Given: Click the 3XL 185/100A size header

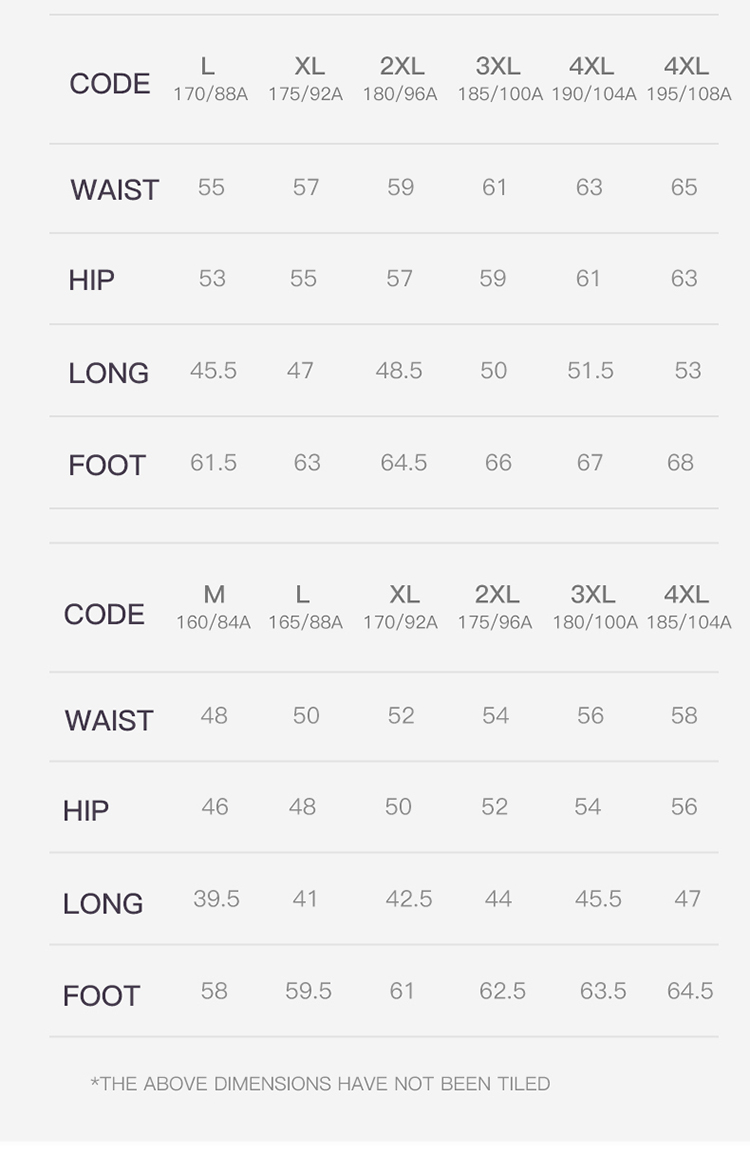Looking at the screenshot, I should (499, 79).
